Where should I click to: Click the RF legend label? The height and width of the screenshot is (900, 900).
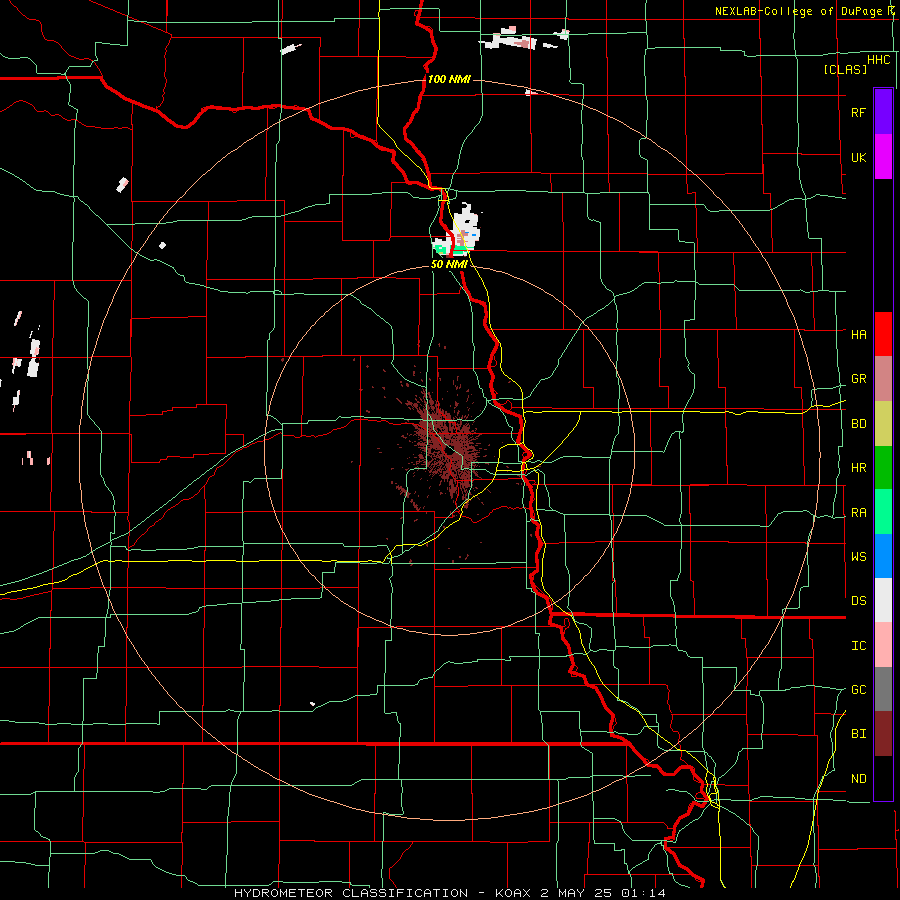(858, 112)
